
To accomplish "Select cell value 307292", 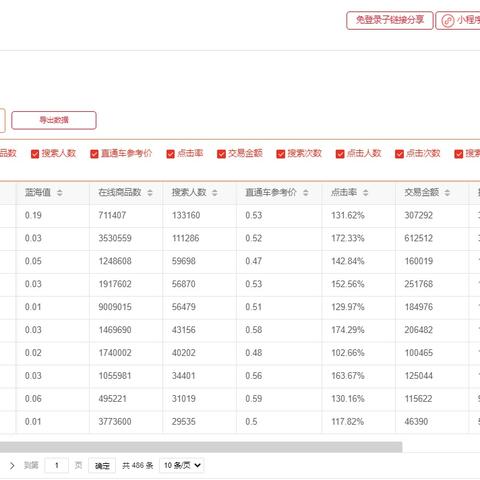I will pyautogui.click(x=419, y=215).
